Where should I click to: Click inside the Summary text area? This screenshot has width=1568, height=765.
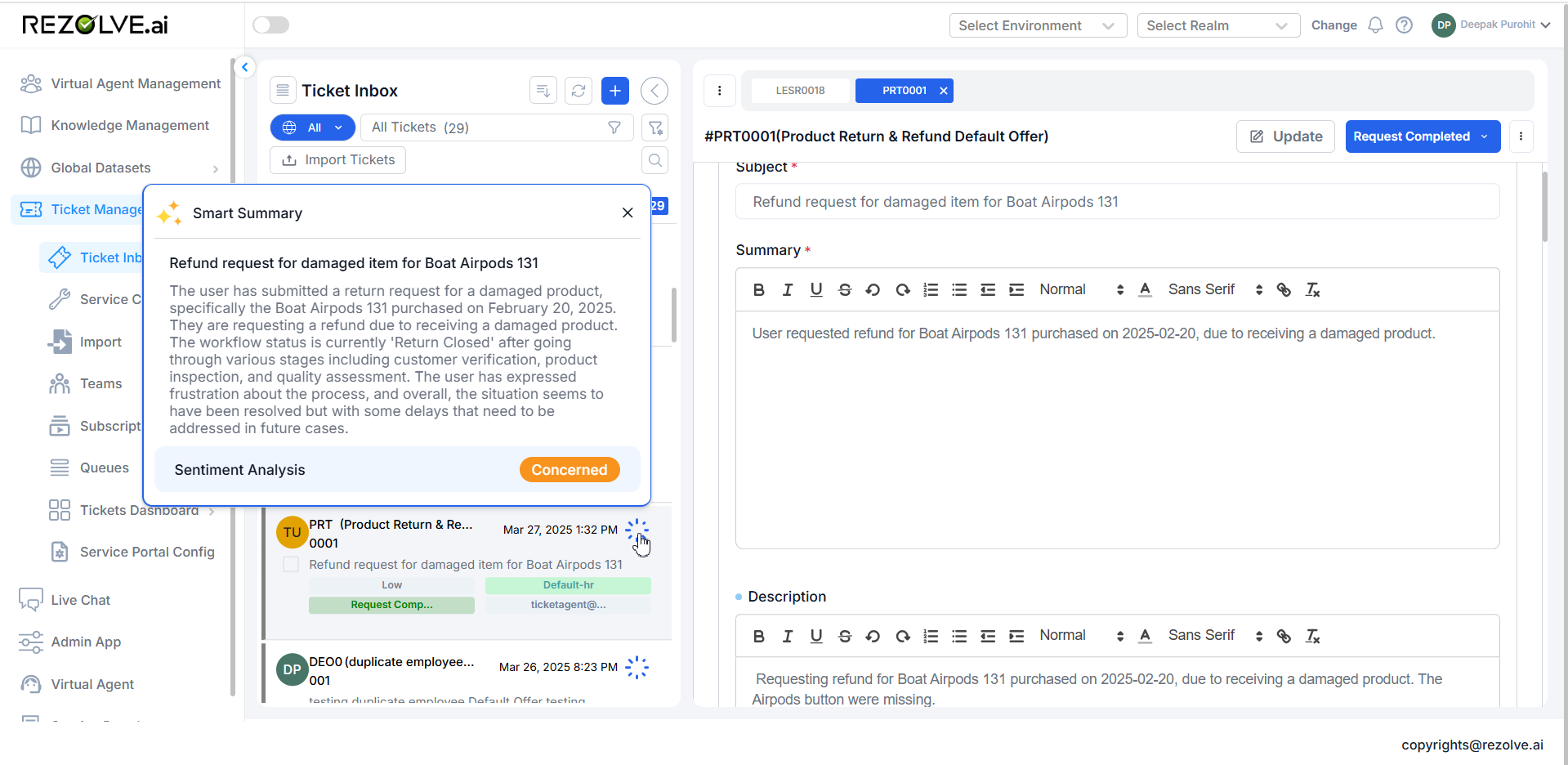pos(1117,430)
